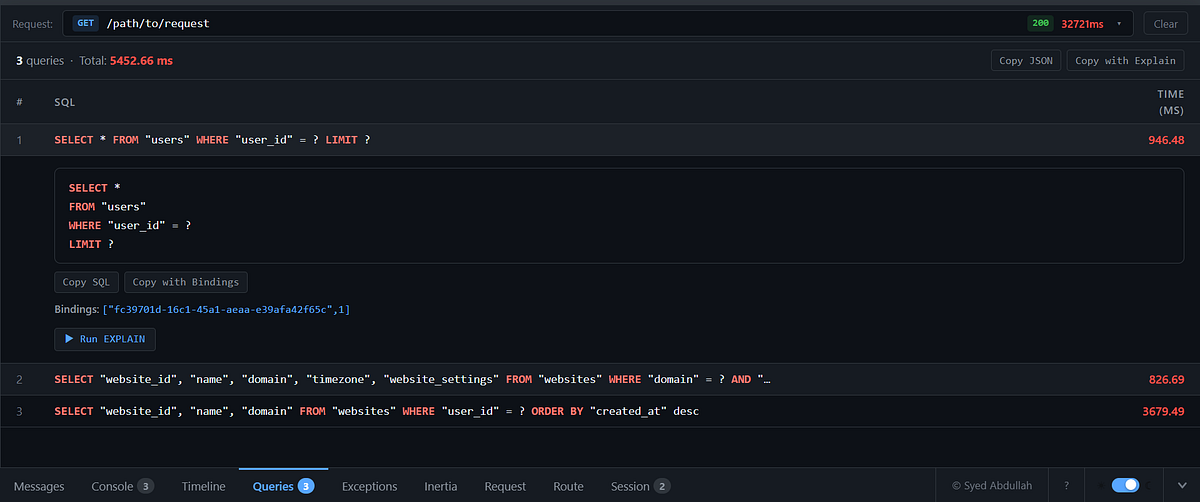This screenshot has width=1200, height=502.
Task: Click the Console tab badge showing 3
Action: point(145,486)
